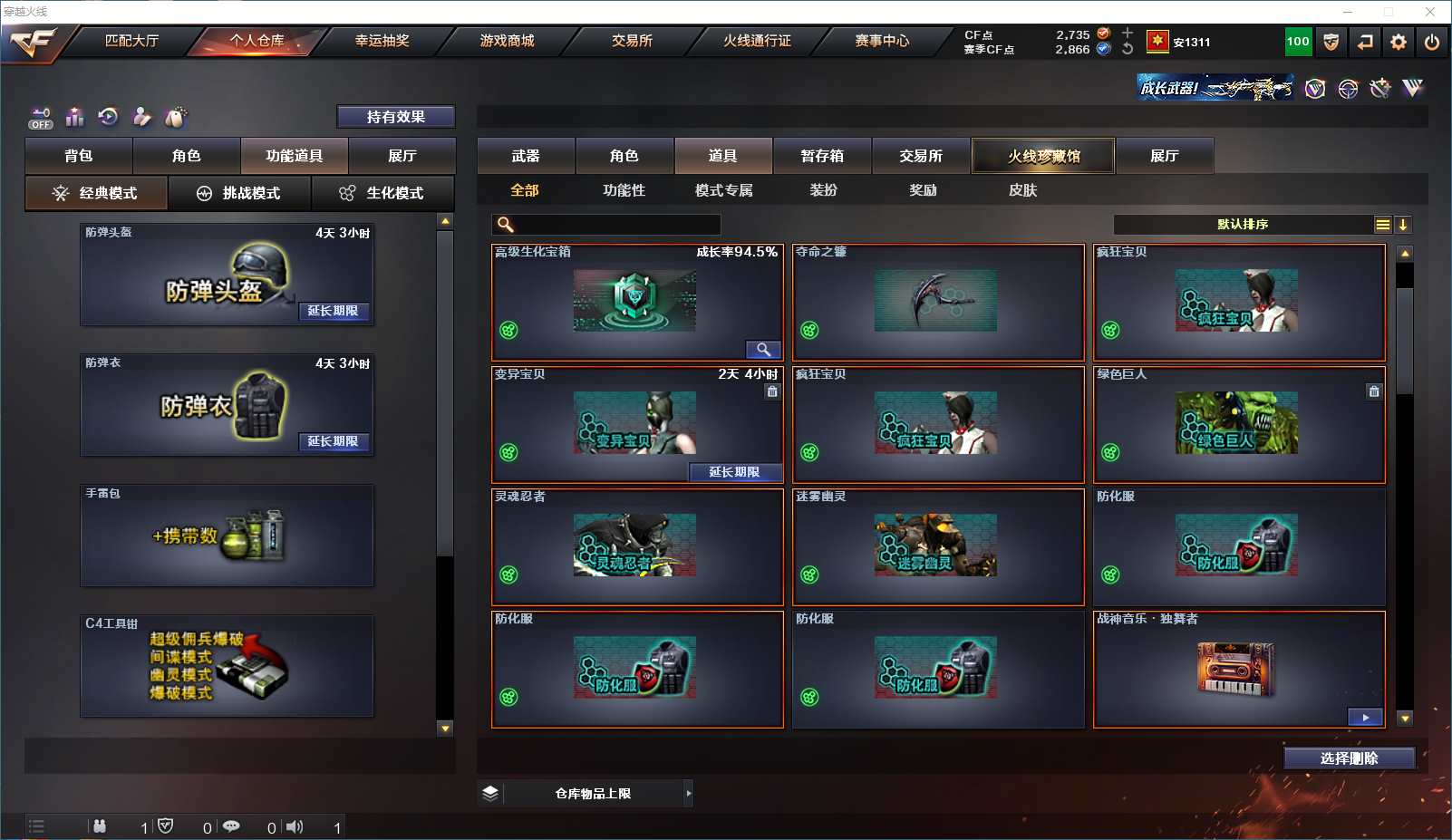Click 延长期限 button on 防弹头盔
This screenshot has width=1452, height=840.
(333, 311)
